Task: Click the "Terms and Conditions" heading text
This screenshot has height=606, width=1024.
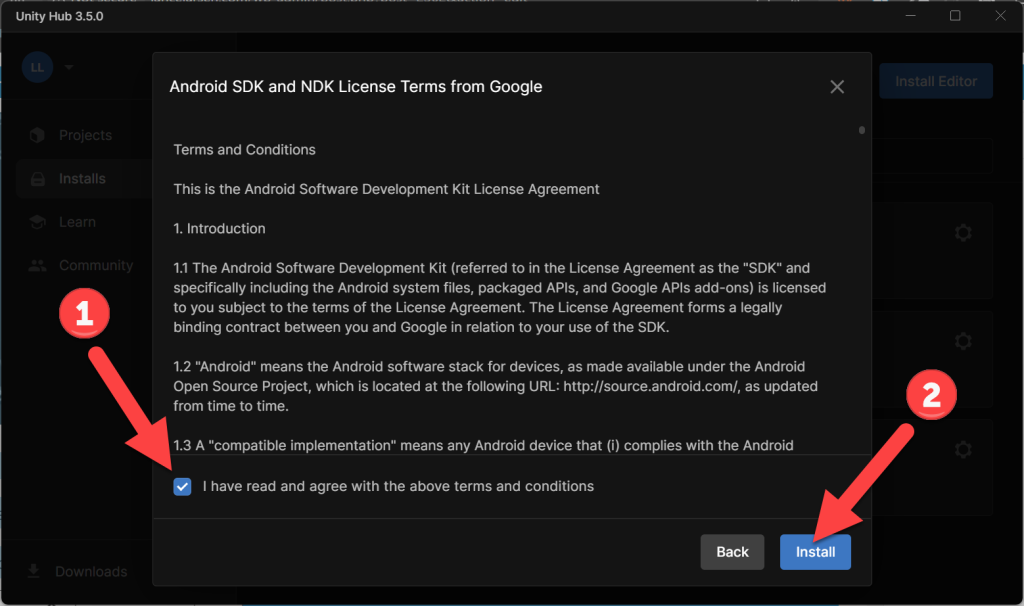Action: click(244, 150)
